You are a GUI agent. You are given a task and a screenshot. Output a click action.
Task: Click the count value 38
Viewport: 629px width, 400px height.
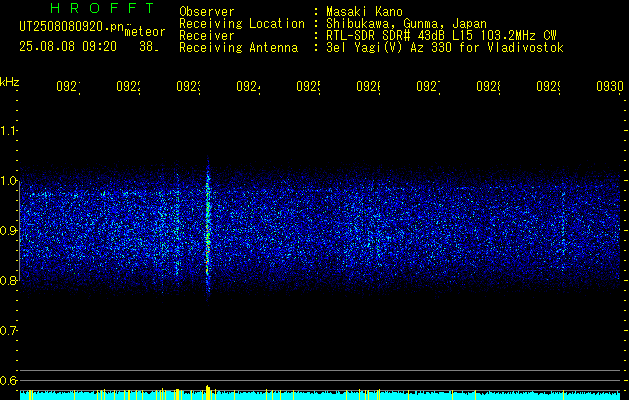[148, 47]
